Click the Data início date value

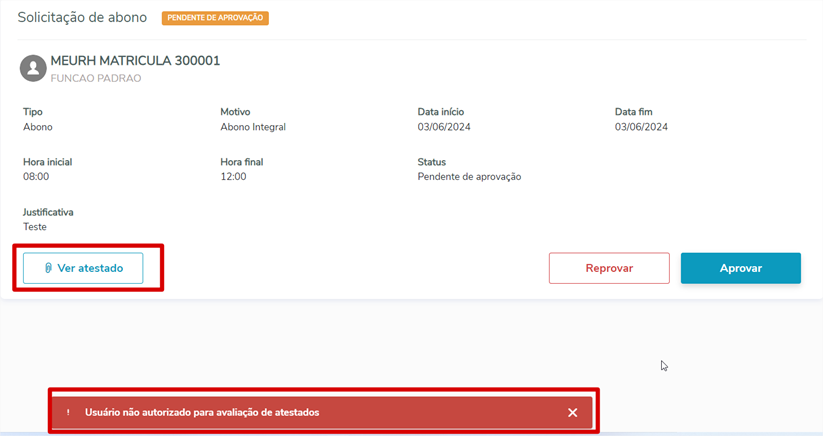444,127
